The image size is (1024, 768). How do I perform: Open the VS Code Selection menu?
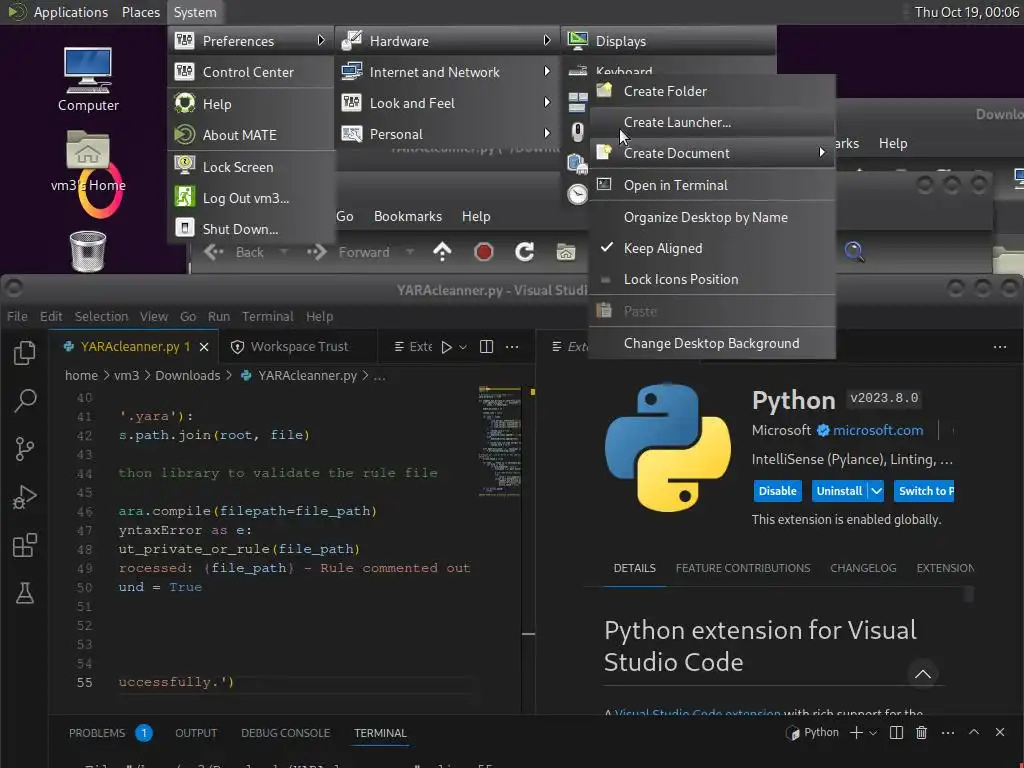coord(101,316)
